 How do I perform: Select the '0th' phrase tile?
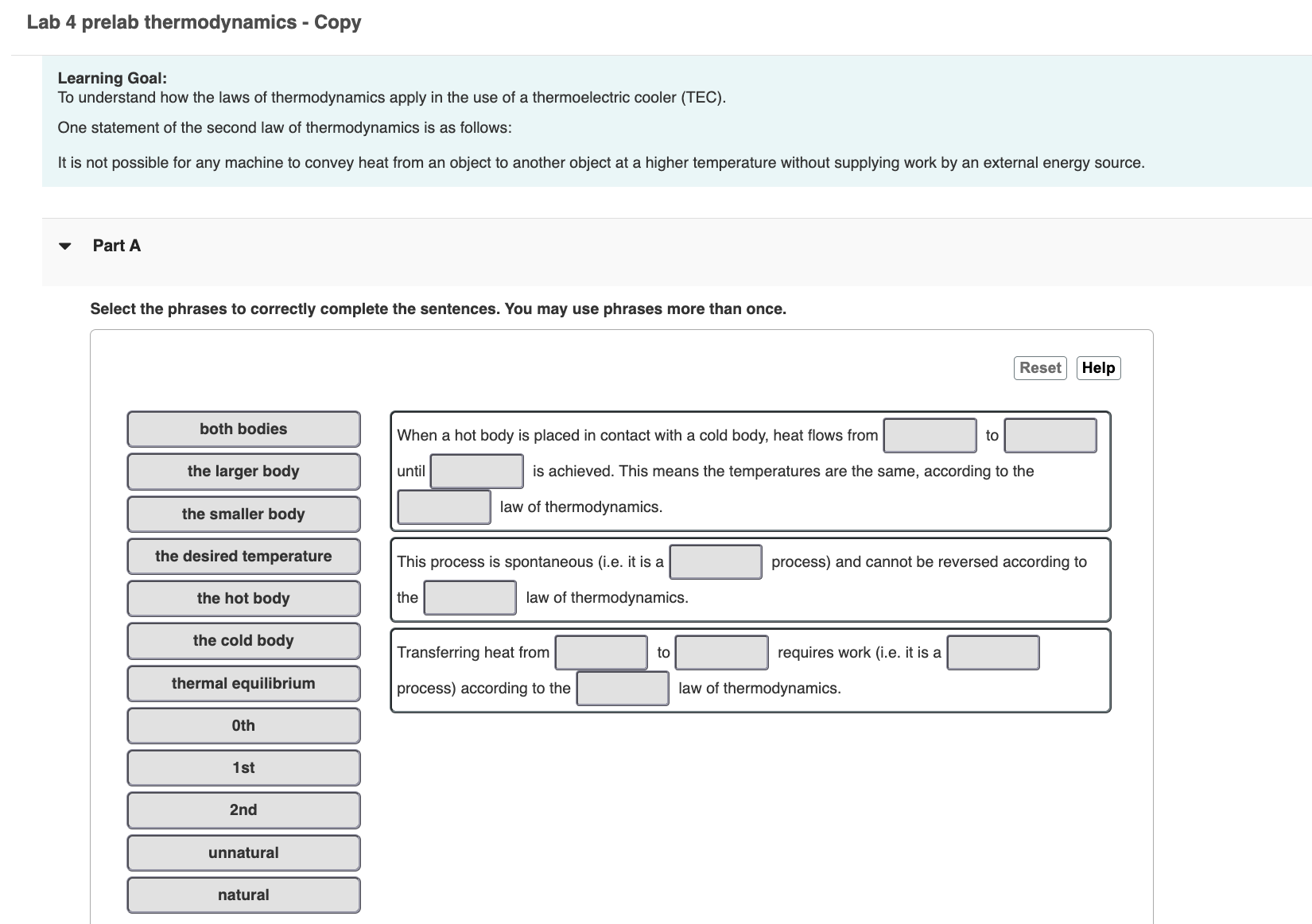coord(243,724)
